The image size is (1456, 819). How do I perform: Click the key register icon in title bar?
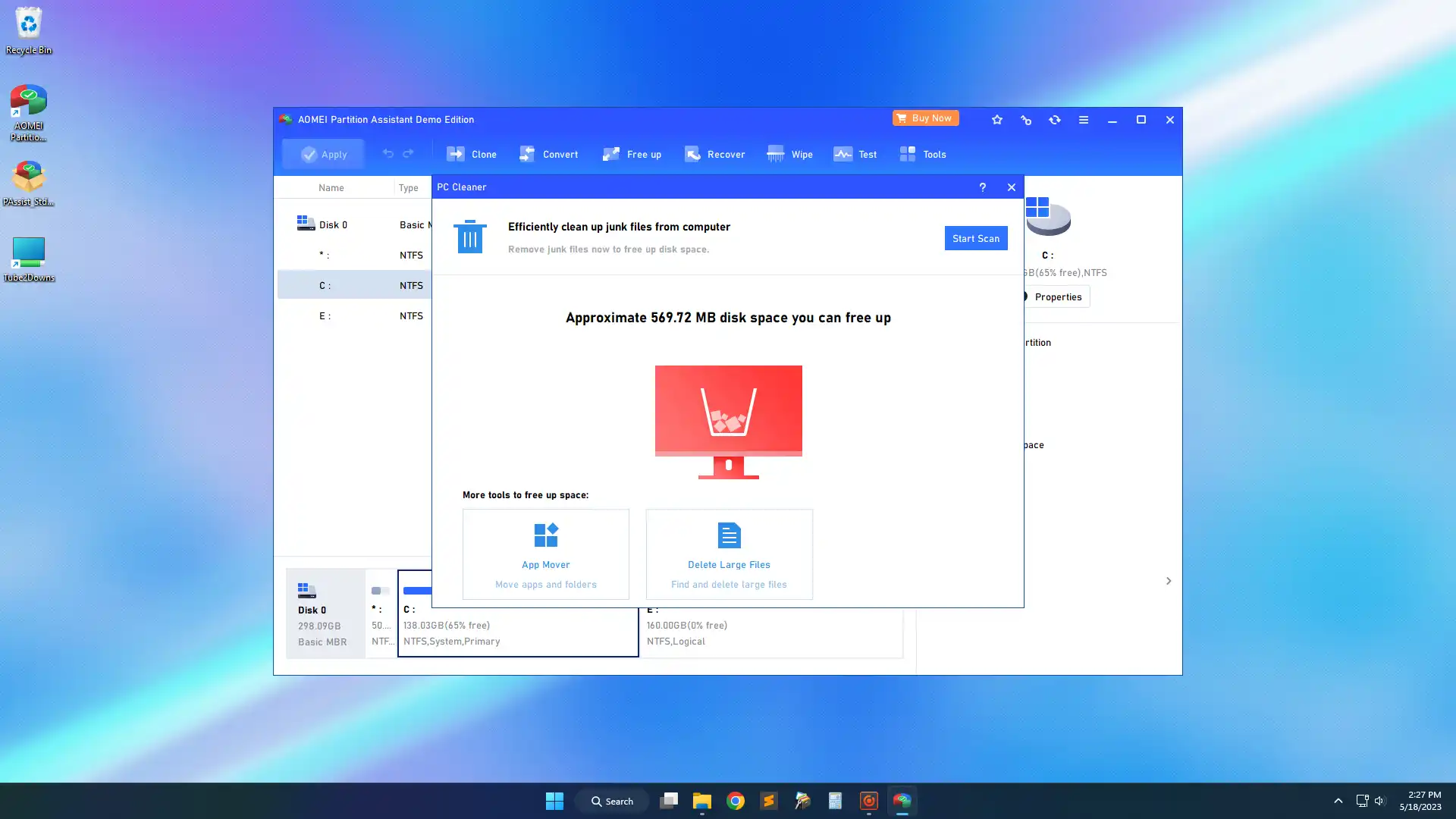click(x=1026, y=120)
